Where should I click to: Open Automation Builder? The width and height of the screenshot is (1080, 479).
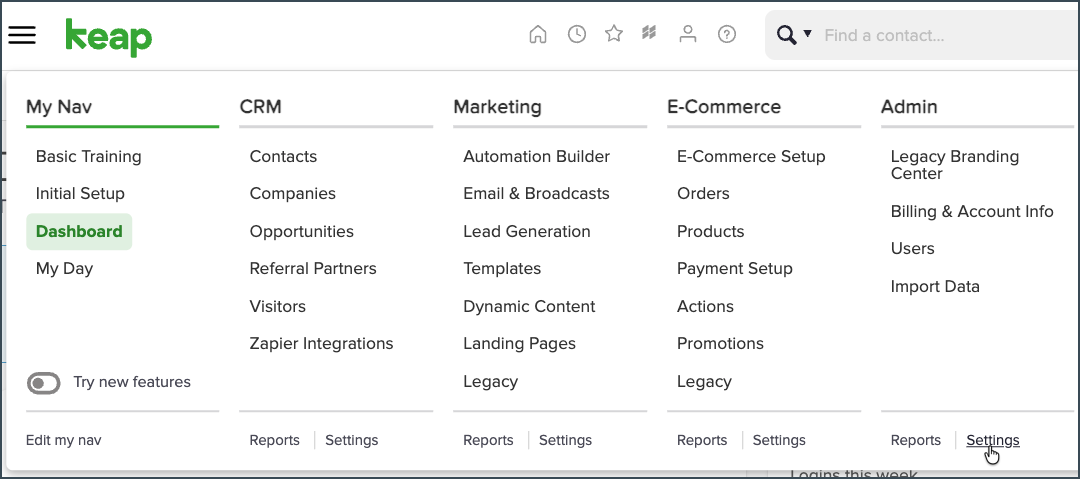537,156
